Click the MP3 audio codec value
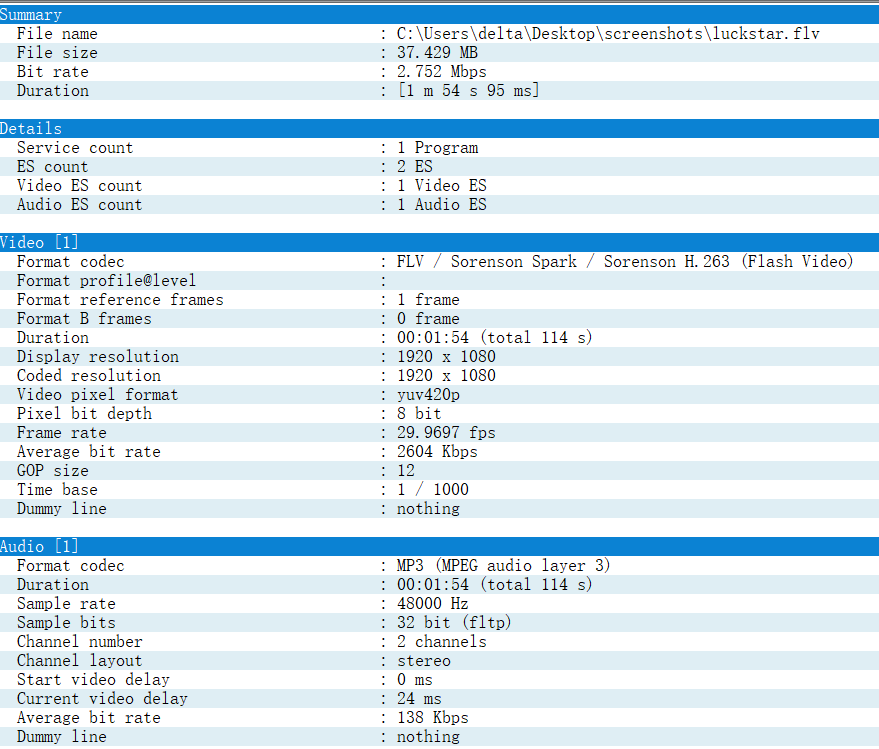Image resolution: width=879 pixels, height=749 pixels. tap(503, 566)
